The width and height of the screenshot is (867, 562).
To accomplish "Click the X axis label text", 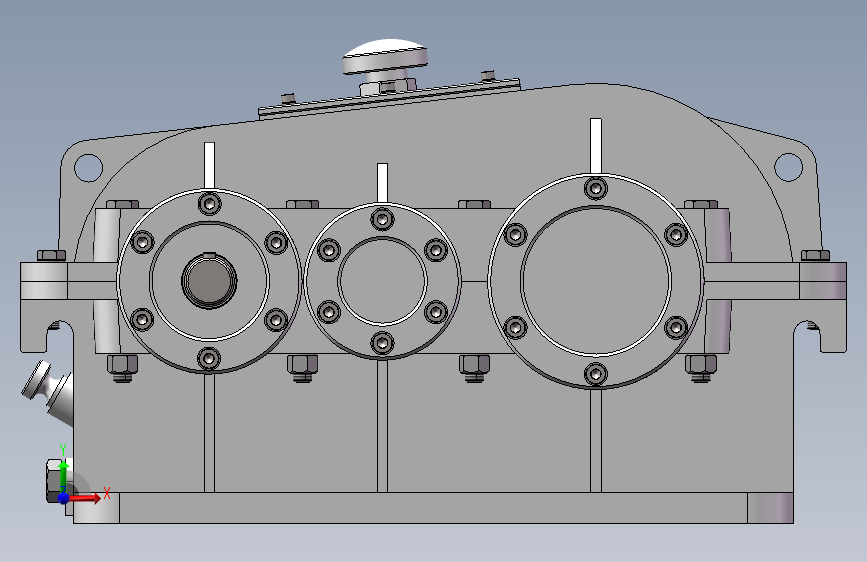I will point(107,493).
